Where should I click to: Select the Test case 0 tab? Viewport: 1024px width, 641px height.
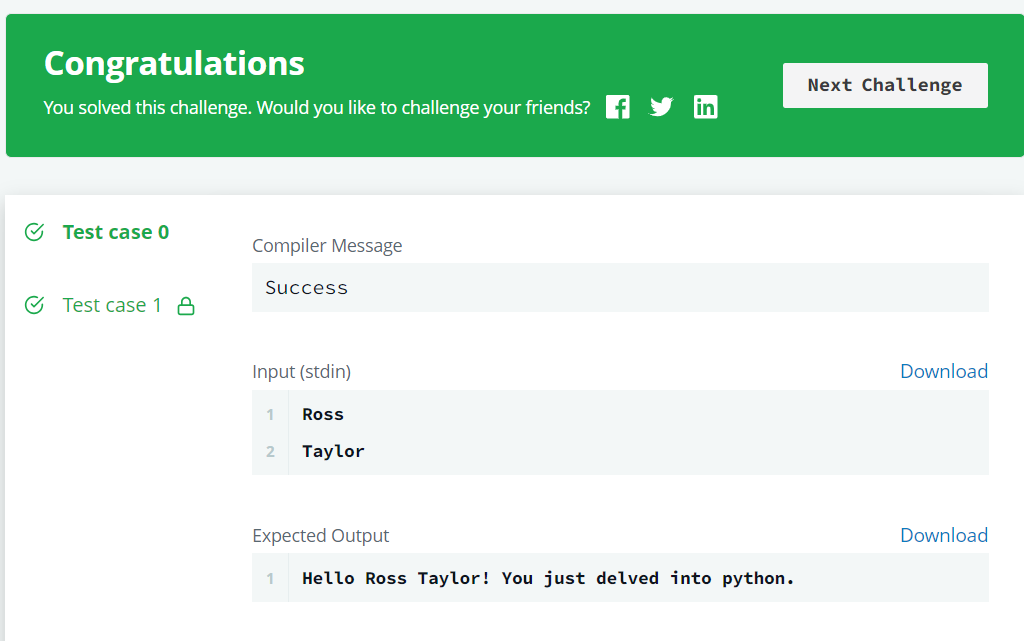coord(116,232)
